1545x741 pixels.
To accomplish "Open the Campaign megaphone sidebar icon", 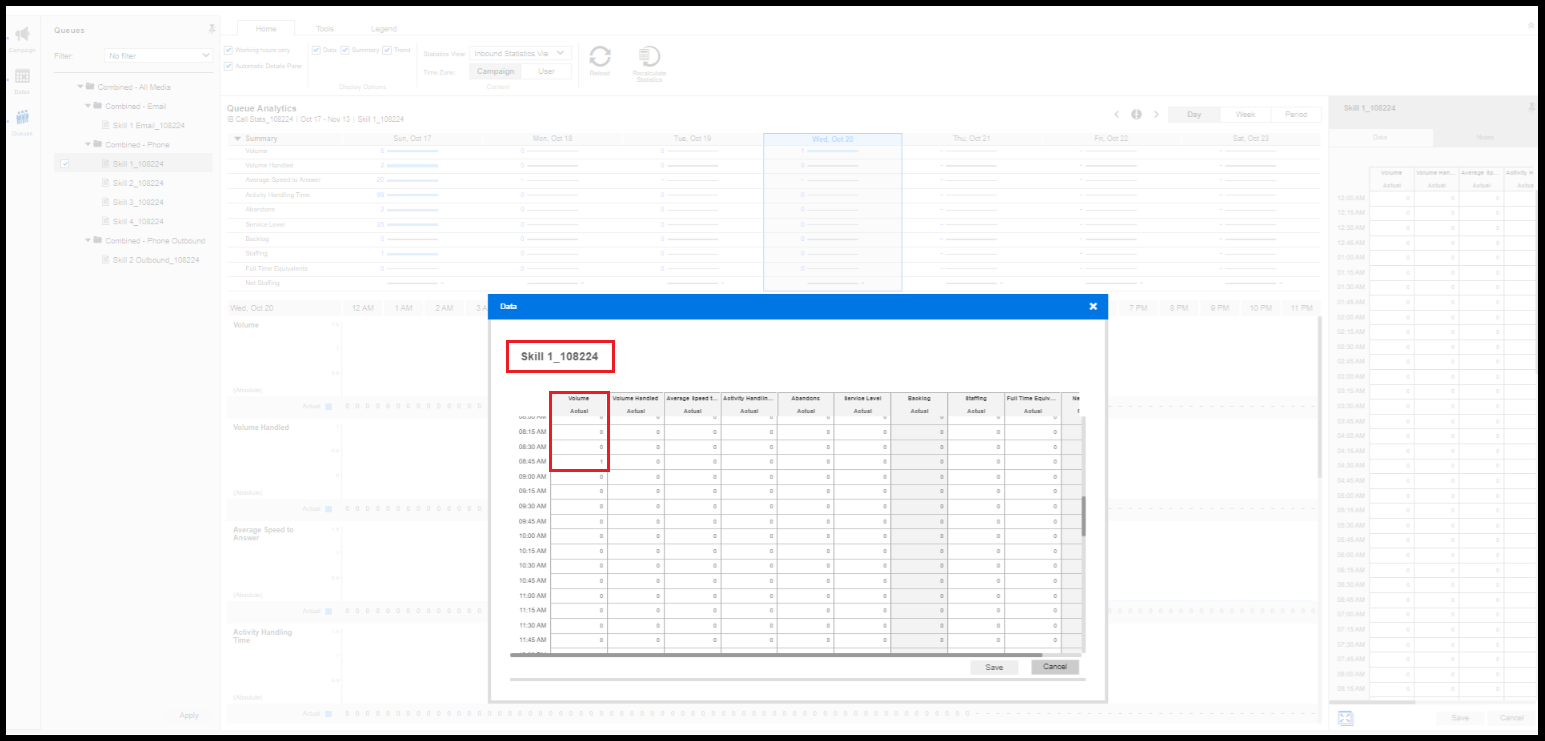I will tap(22, 35).
